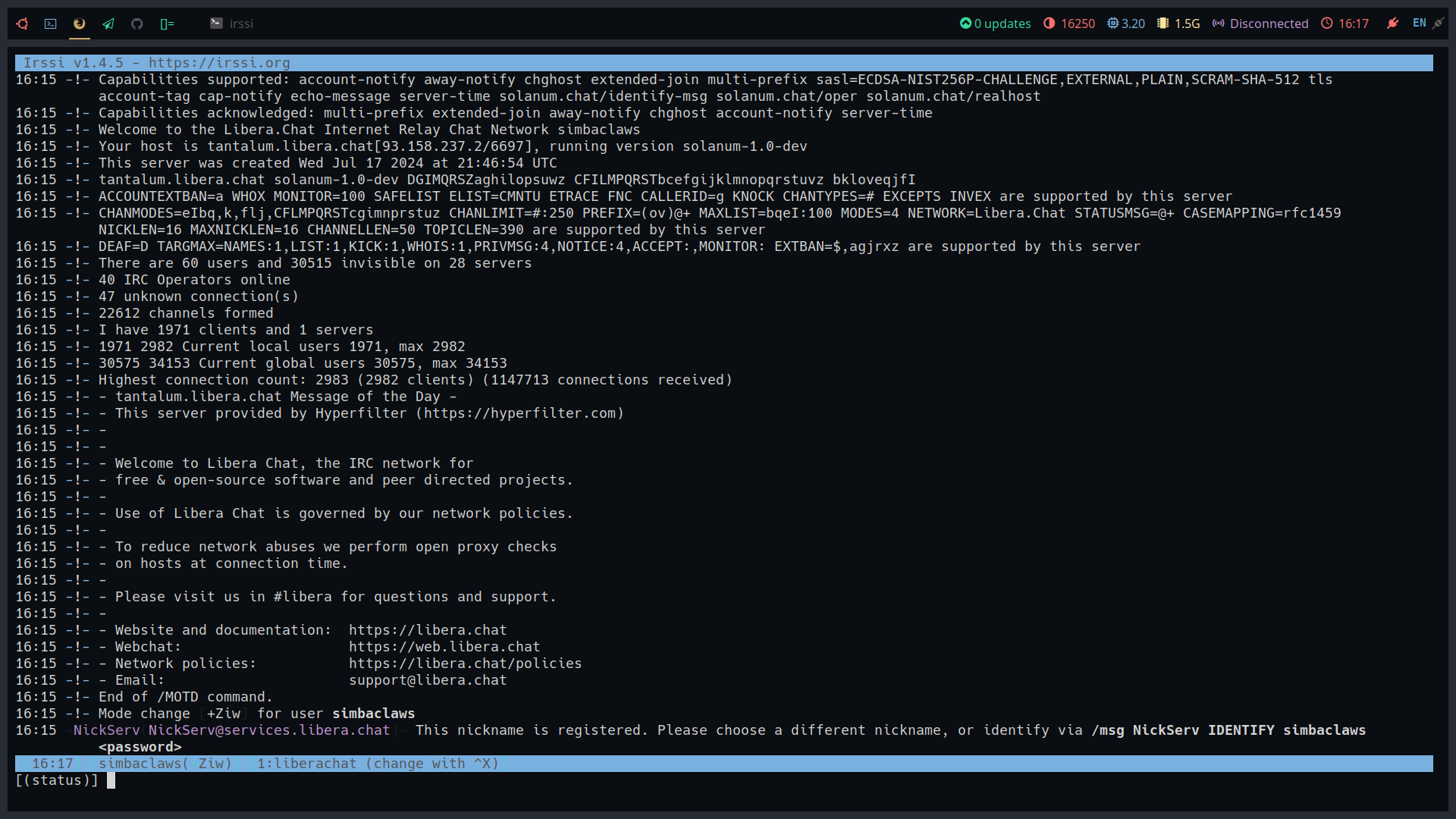Open the https://hyperfilter.com link

coord(519,413)
